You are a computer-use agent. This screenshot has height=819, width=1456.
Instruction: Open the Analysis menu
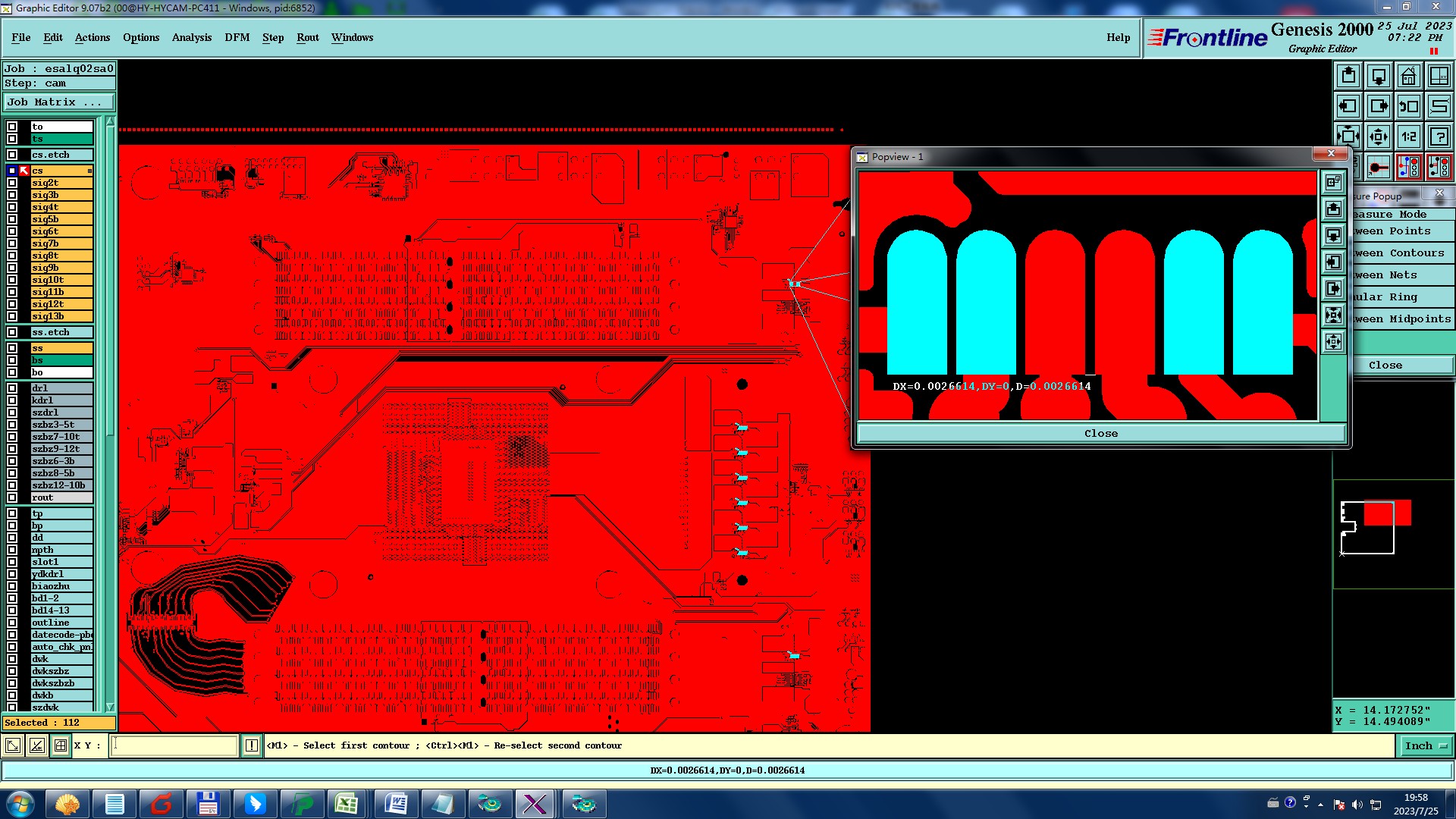191,37
